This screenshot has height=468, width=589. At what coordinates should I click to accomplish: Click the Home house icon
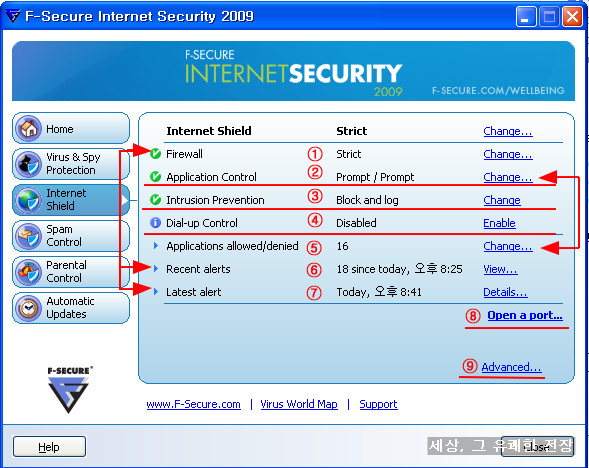[x=28, y=128]
